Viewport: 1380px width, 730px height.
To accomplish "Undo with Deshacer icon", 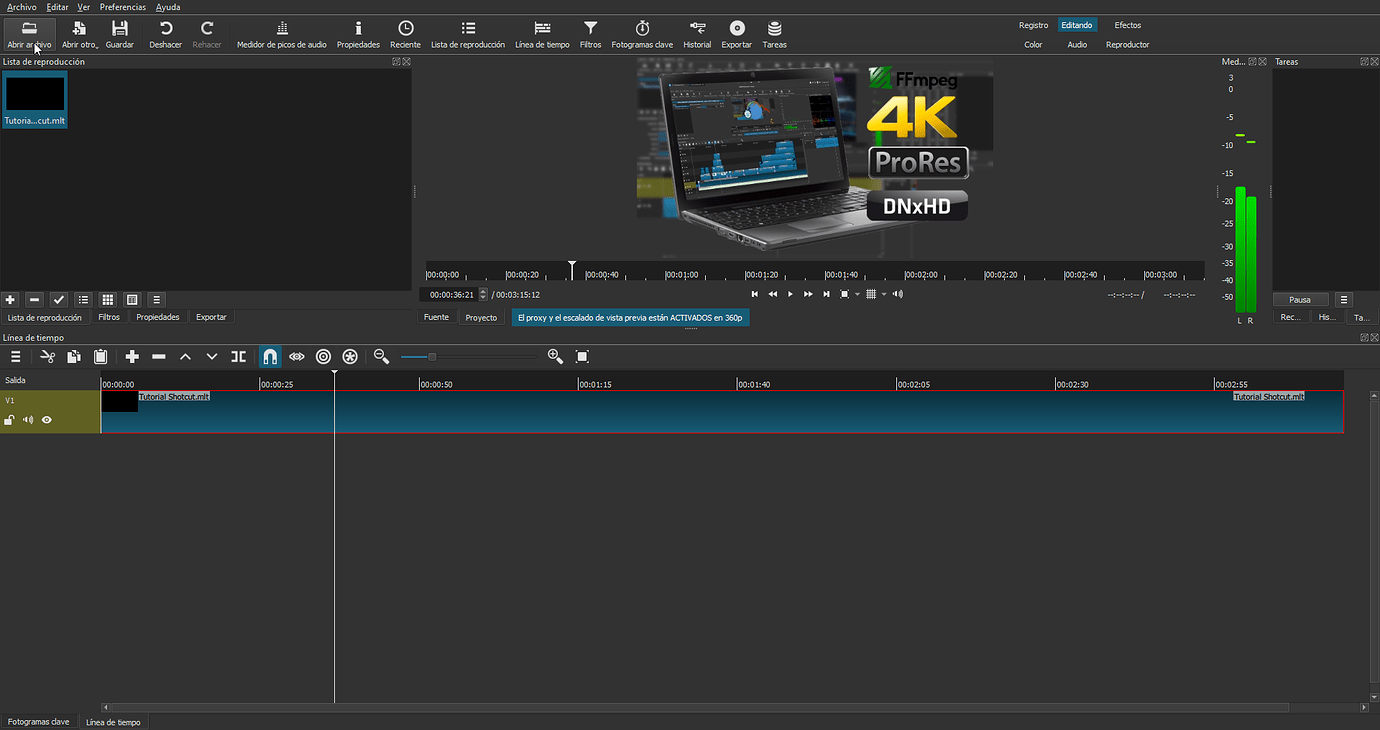I will 166,34.
